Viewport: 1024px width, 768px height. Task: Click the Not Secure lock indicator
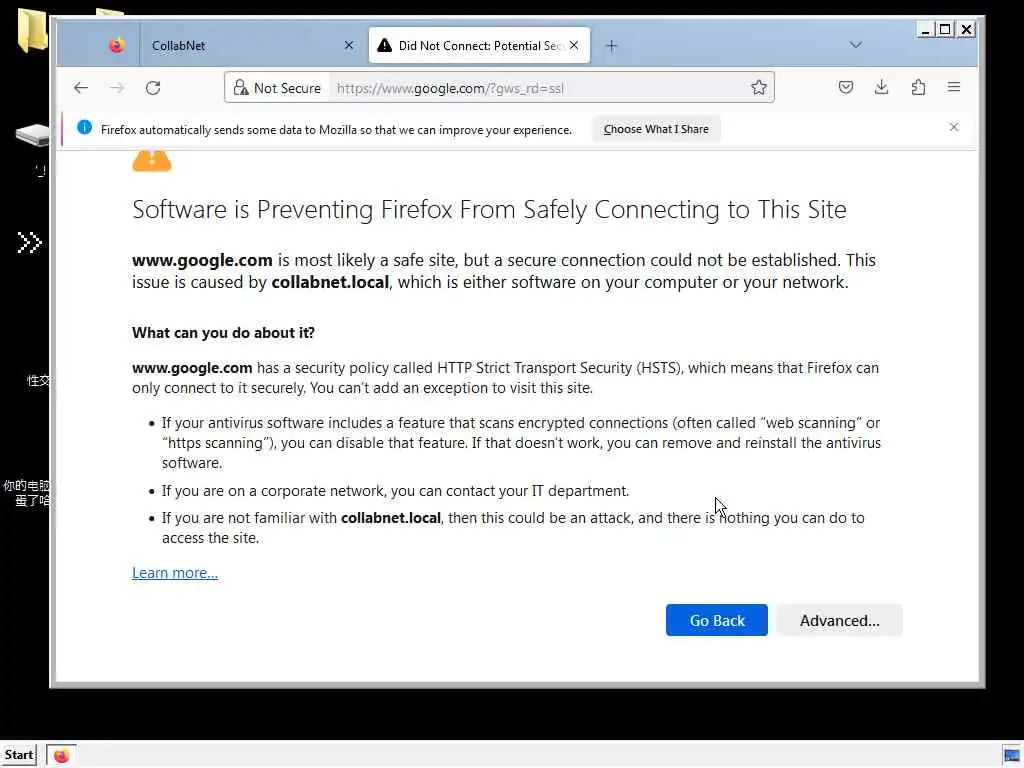277,88
